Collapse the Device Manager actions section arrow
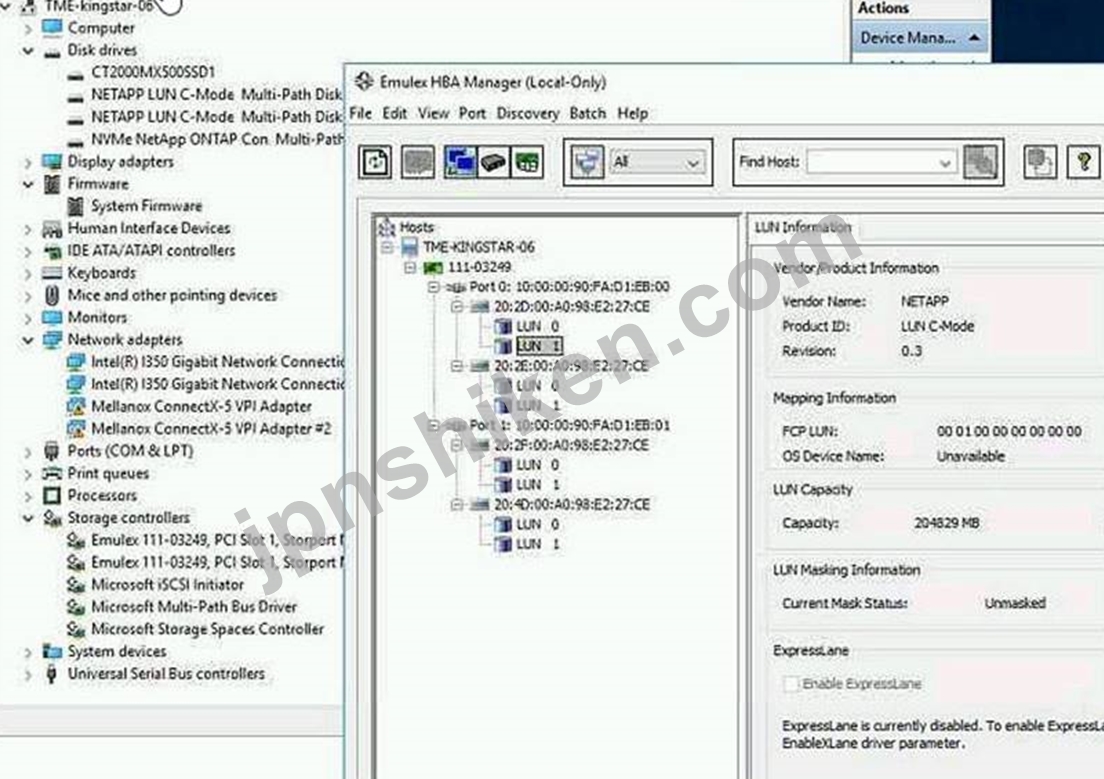This screenshot has width=1104, height=779. coord(974,38)
